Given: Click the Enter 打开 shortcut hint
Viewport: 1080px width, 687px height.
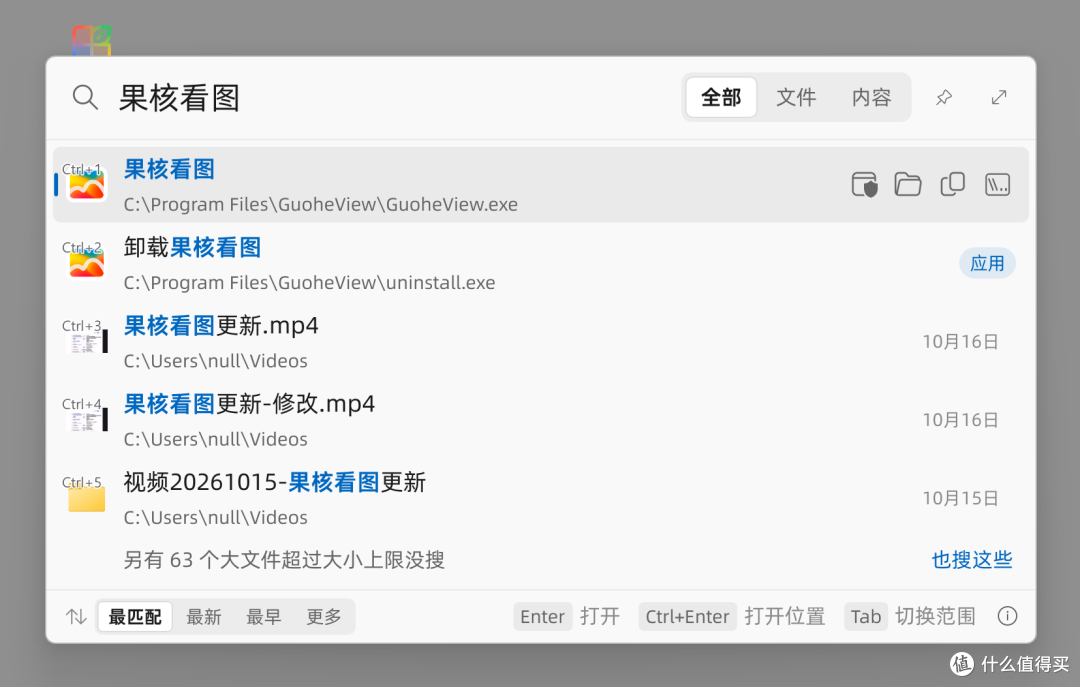Looking at the screenshot, I should click(x=567, y=616).
